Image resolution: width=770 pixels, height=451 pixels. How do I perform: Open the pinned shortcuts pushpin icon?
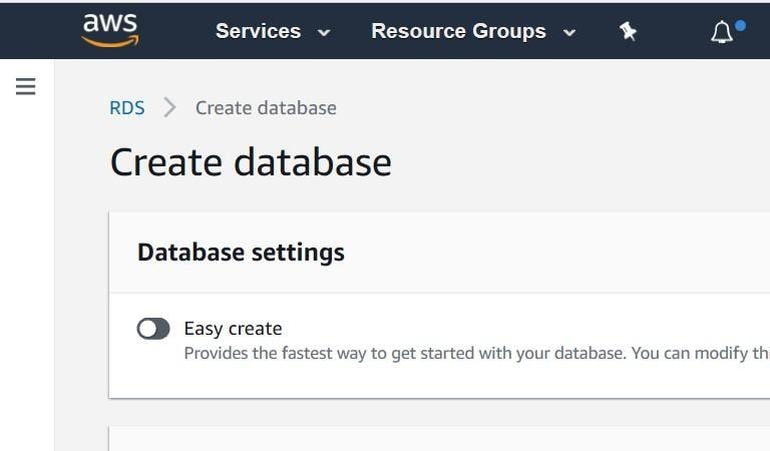pyautogui.click(x=628, y=31)
